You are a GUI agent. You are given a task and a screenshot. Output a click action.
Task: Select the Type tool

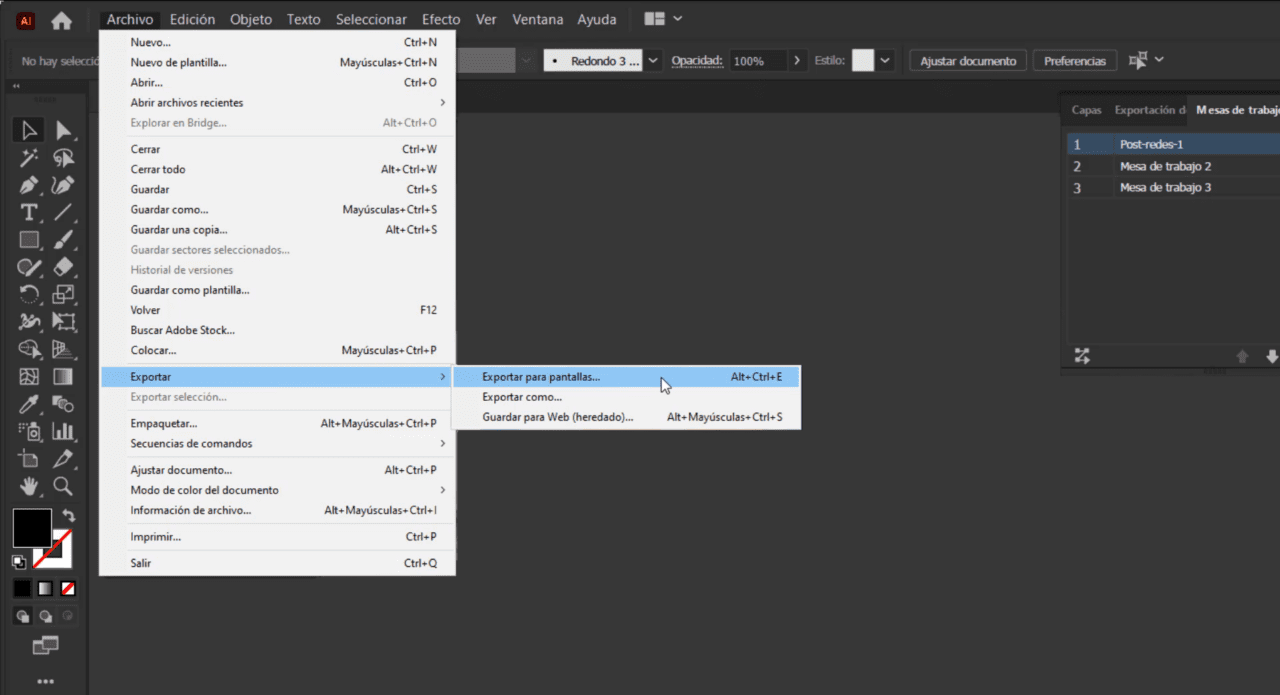(28, 212)
